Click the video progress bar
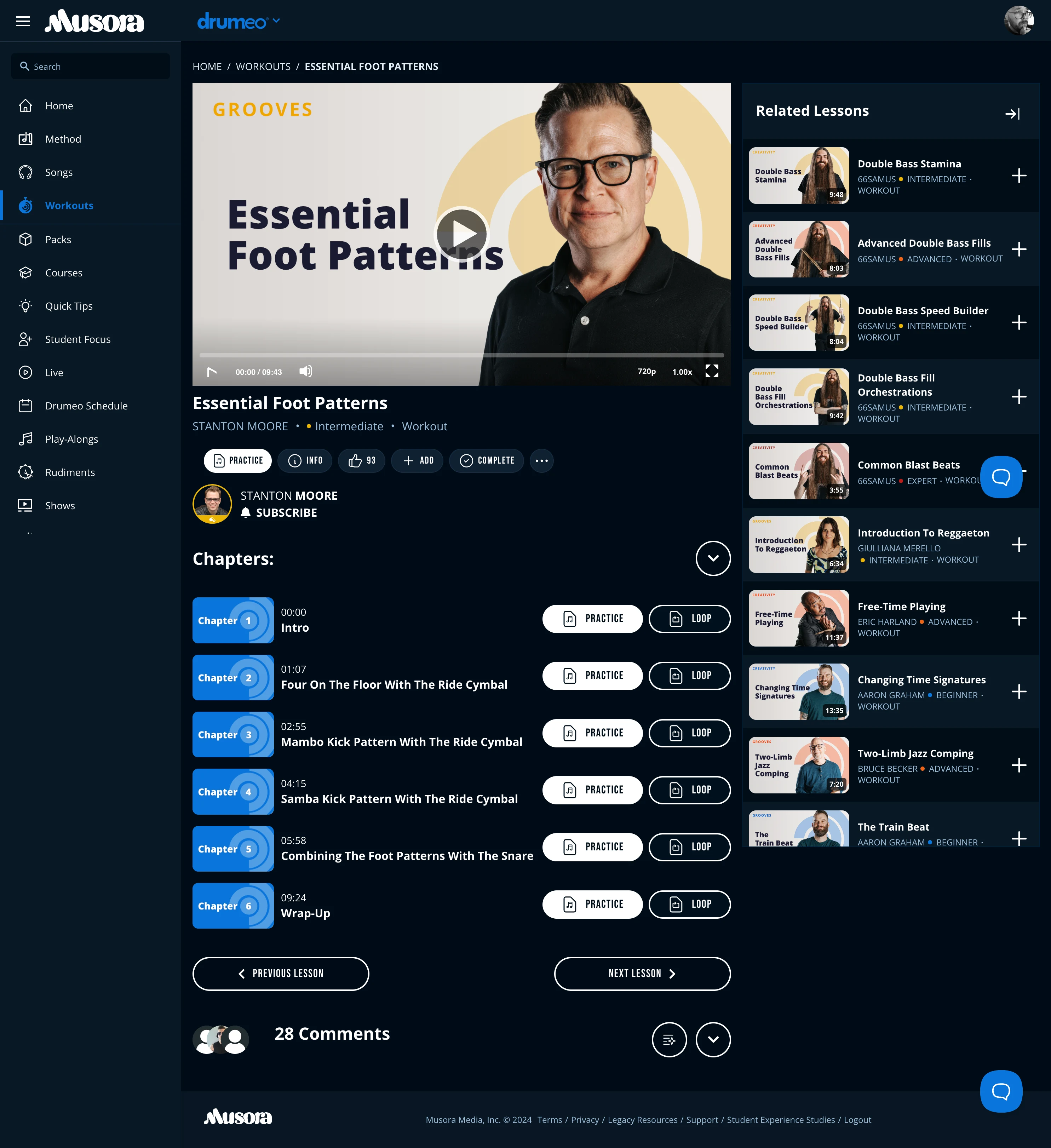 pyautogui.click(x=462, y=355)
